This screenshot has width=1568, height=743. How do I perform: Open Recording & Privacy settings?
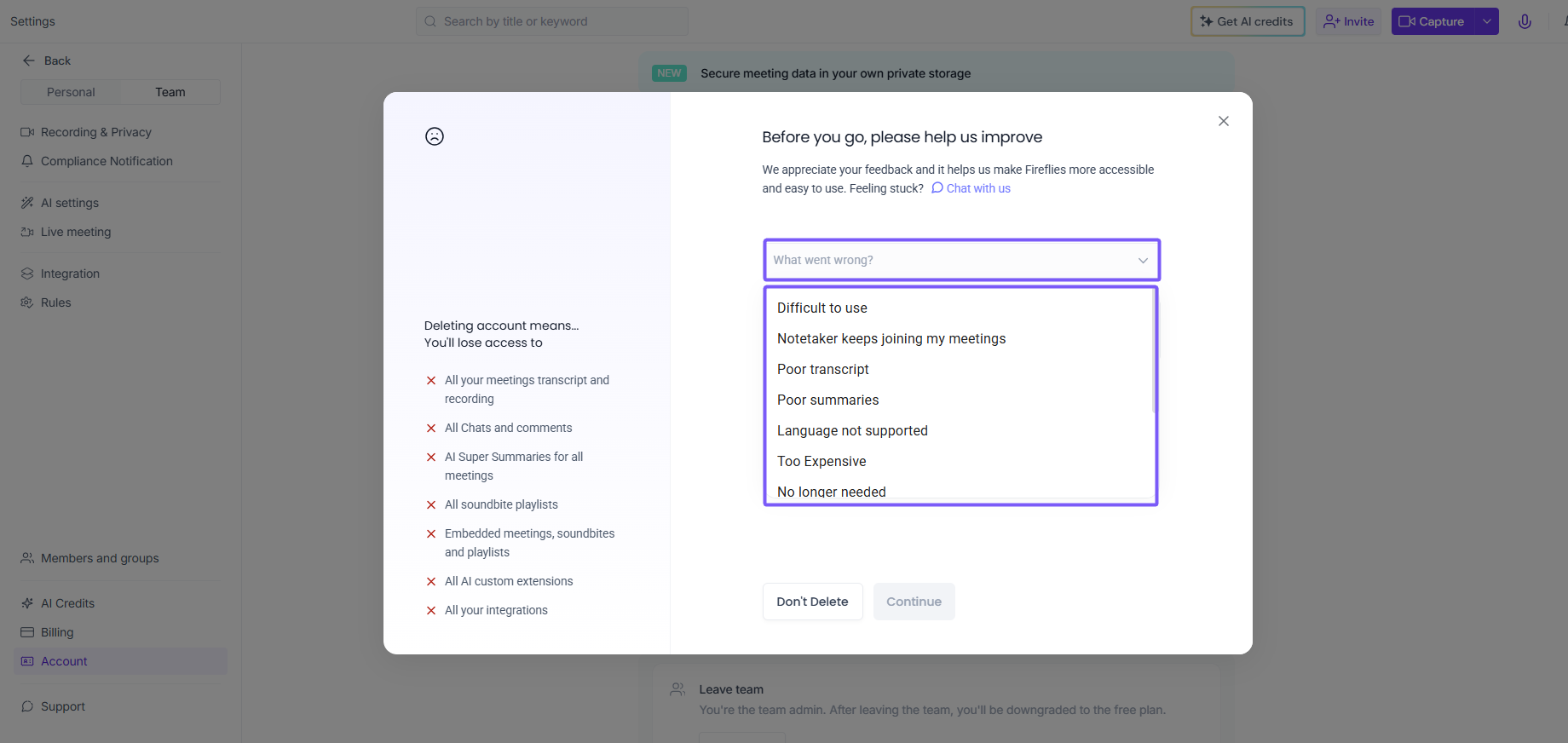tap(95, 132)
